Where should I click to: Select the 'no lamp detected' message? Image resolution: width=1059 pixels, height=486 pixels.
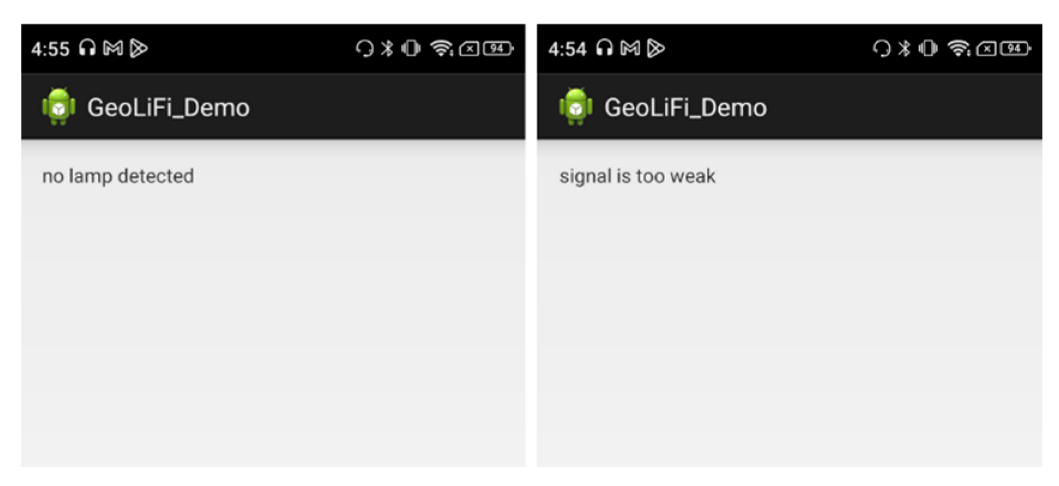click(118, 176)
